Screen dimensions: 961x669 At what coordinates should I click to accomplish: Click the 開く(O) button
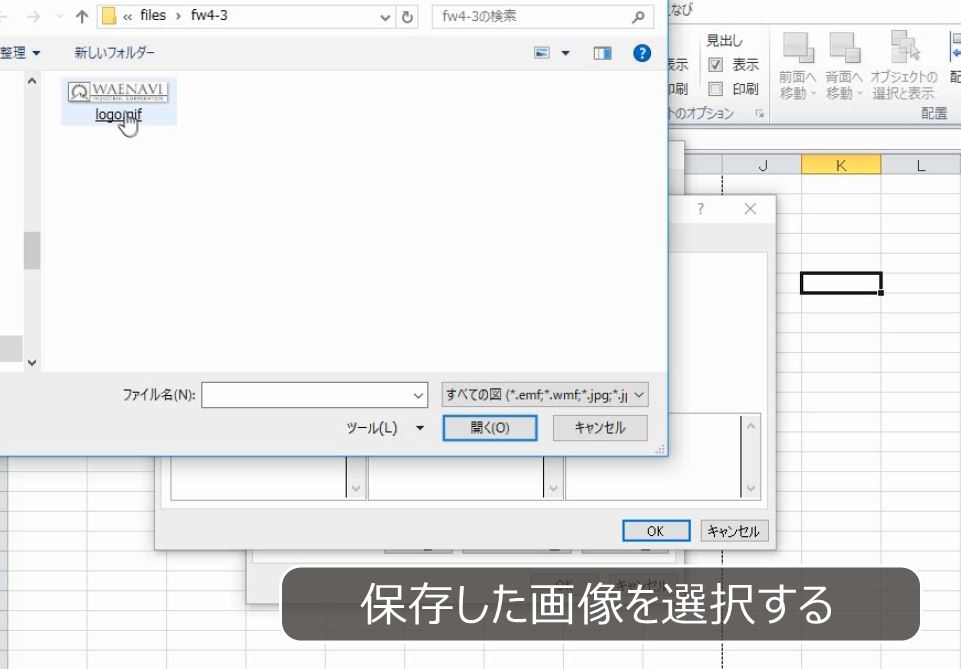coord(489,428)
